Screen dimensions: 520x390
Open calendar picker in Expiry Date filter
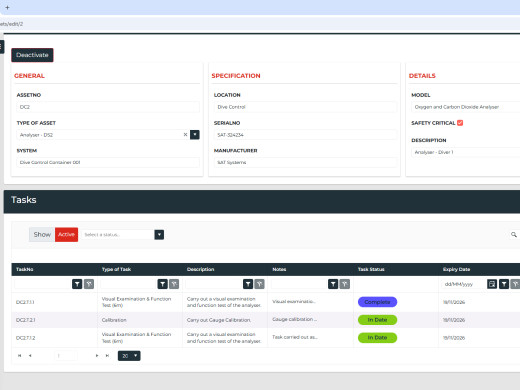point(492,284)
